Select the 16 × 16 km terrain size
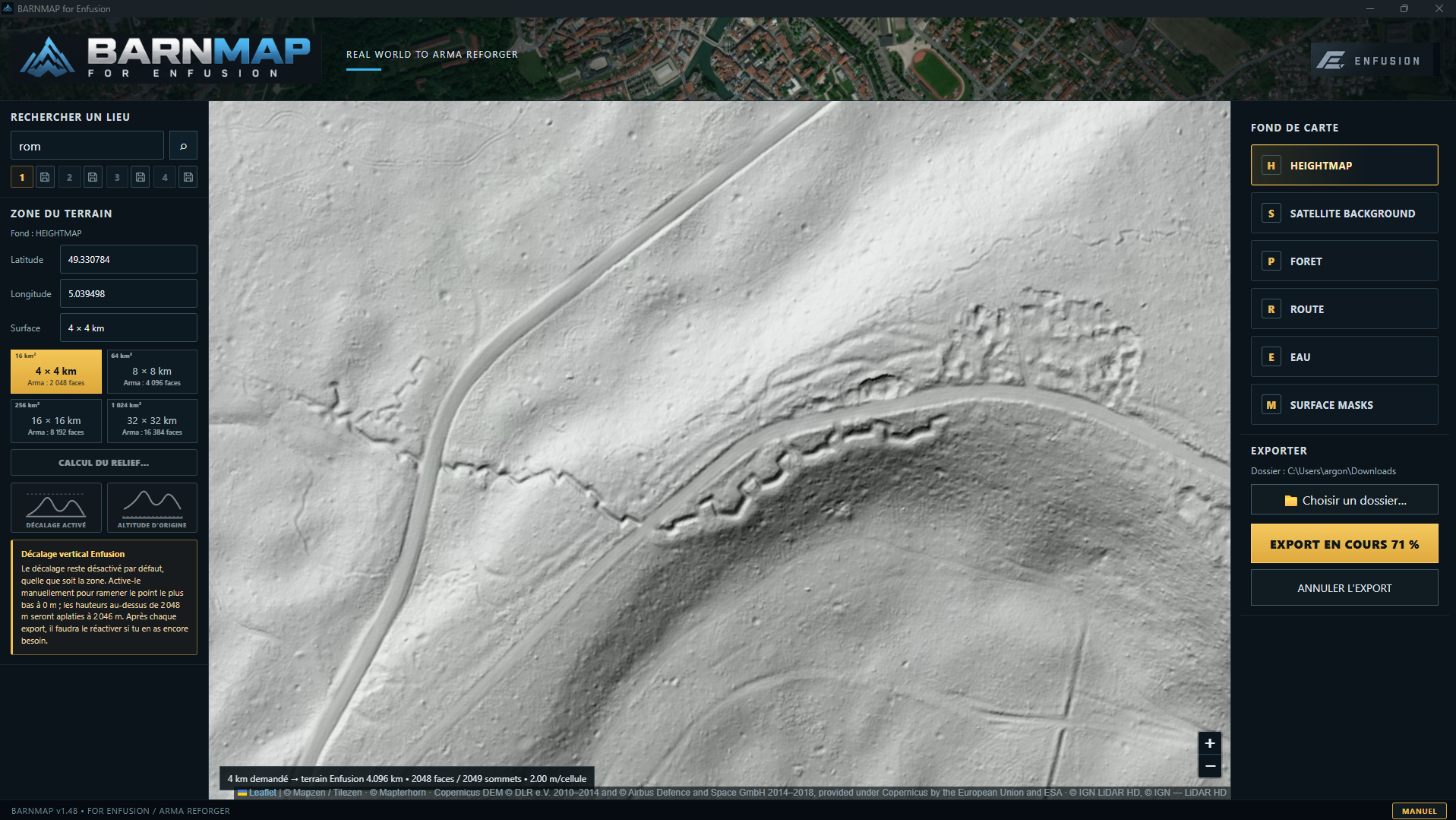 [x=56, y=421]
